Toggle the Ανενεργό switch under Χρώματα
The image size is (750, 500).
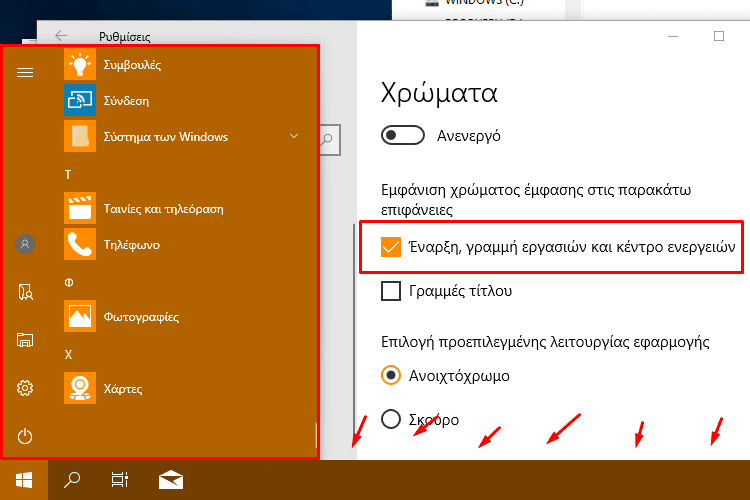403,135
